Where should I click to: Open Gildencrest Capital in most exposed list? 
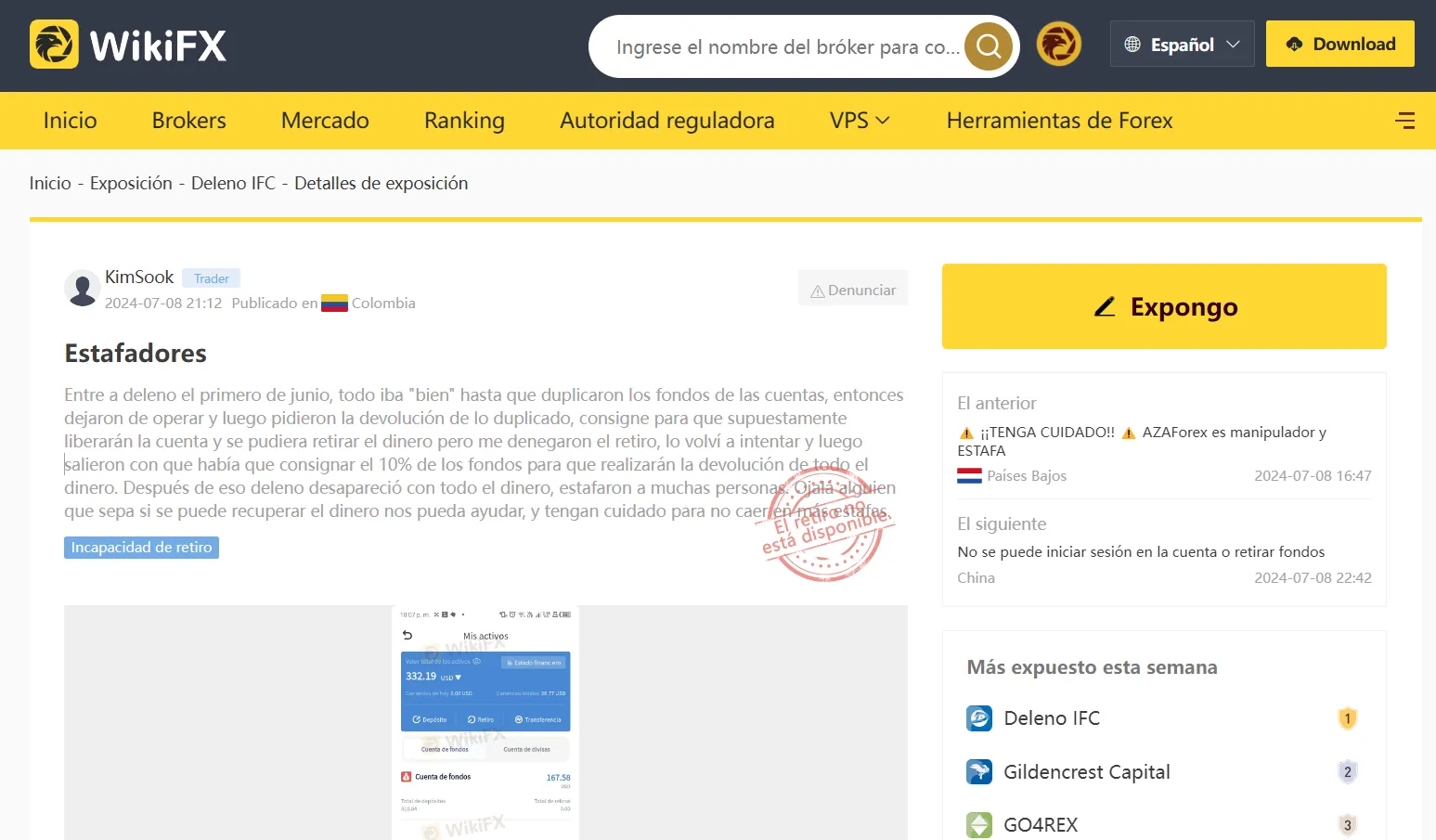[x=1087, y=772]
